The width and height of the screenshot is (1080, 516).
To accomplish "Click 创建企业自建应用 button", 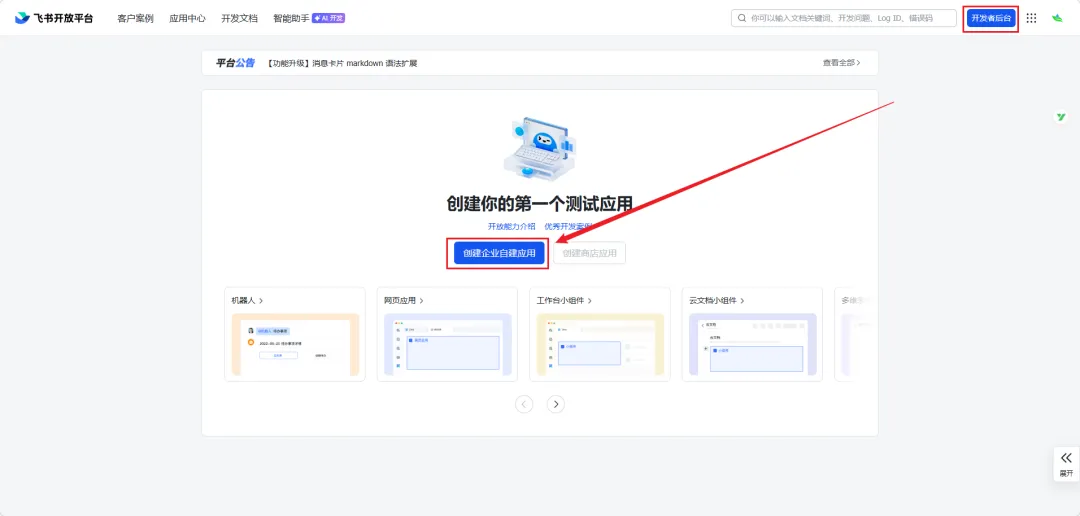I will pyautogui.click(x=499, y=253).
